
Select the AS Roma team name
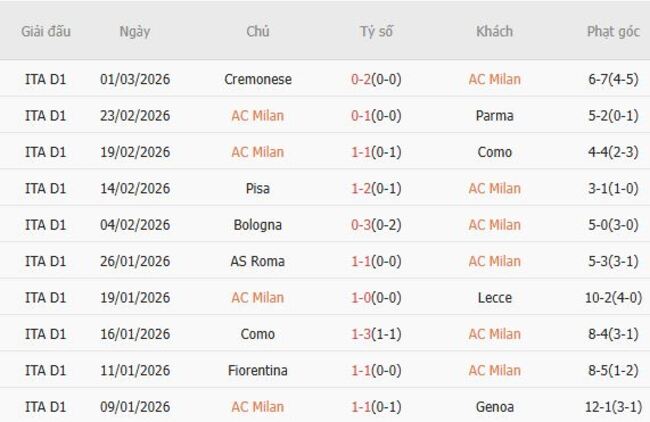coord(258,261)
